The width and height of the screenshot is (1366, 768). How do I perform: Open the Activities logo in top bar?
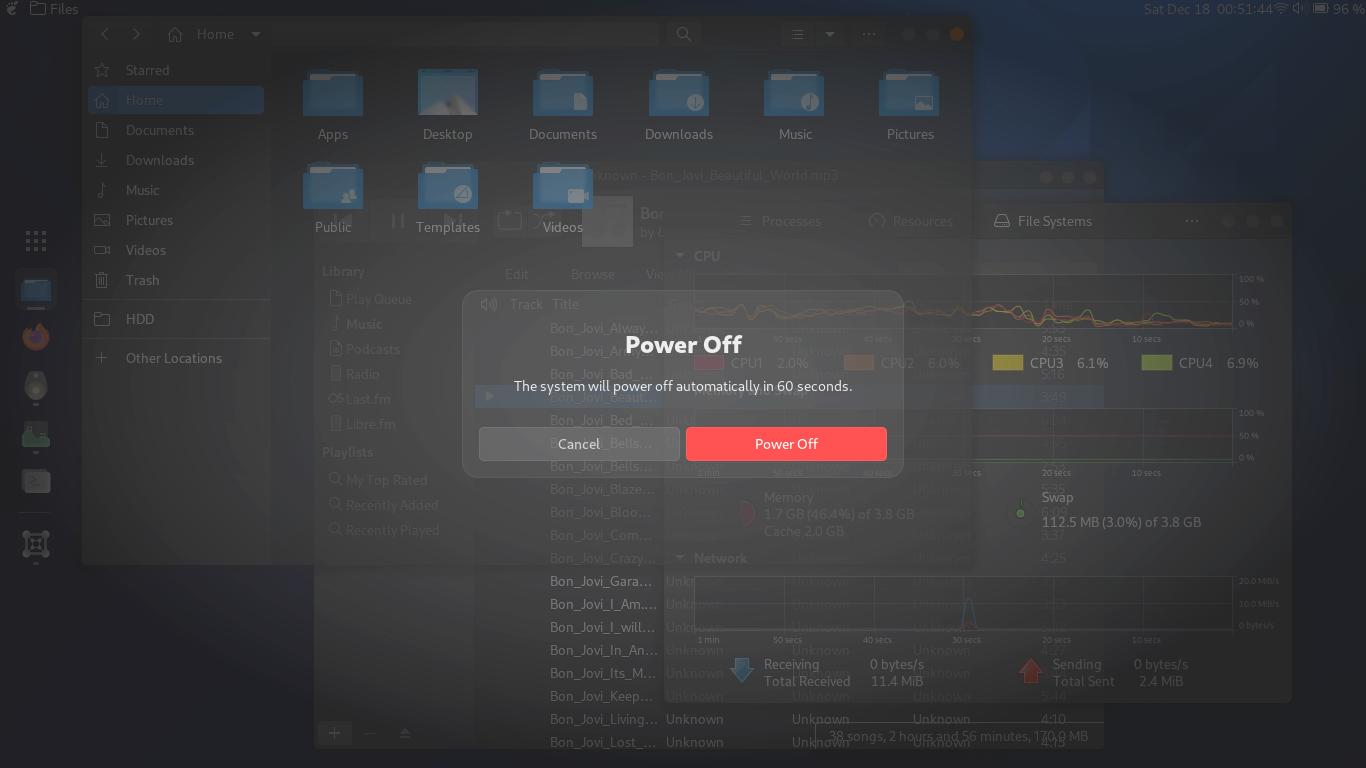10,9
